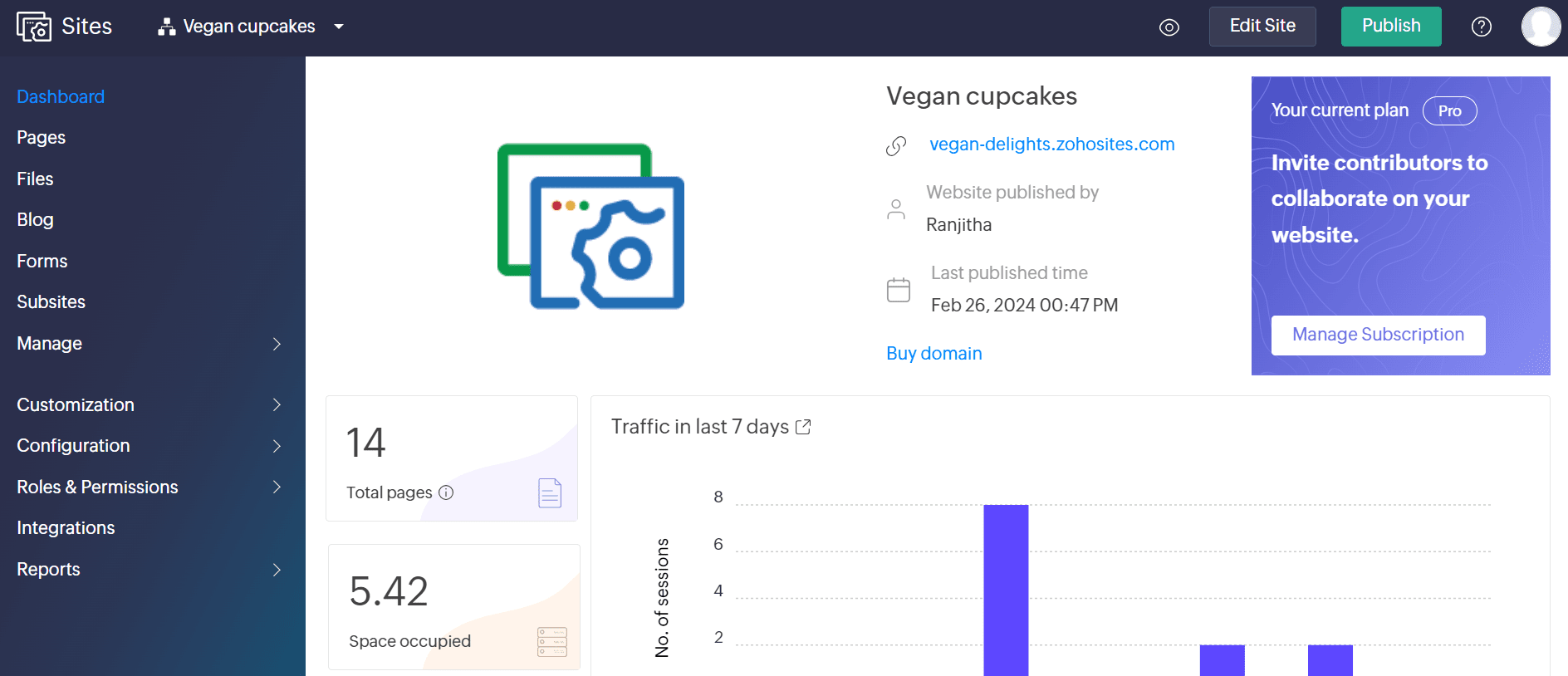The height and width of the screenshot is (676, 1568).
Task: Open Integrations in the sidebar
Action: (x=66, y=527)
